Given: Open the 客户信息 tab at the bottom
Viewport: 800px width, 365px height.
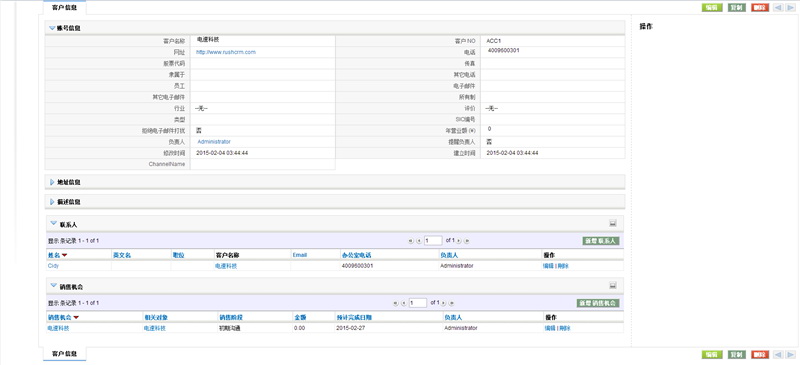Looking at the screenshot, I should [x=65, y=353].
